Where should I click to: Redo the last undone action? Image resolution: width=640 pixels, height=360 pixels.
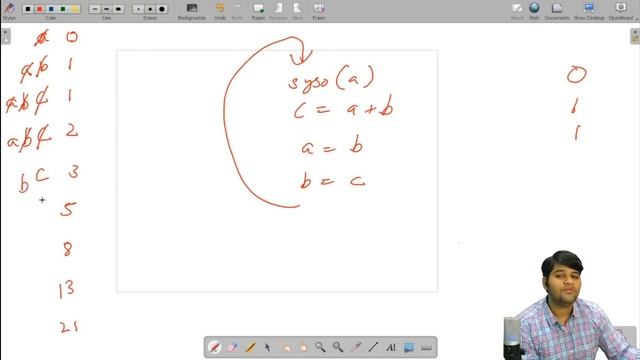click(237, 11)
